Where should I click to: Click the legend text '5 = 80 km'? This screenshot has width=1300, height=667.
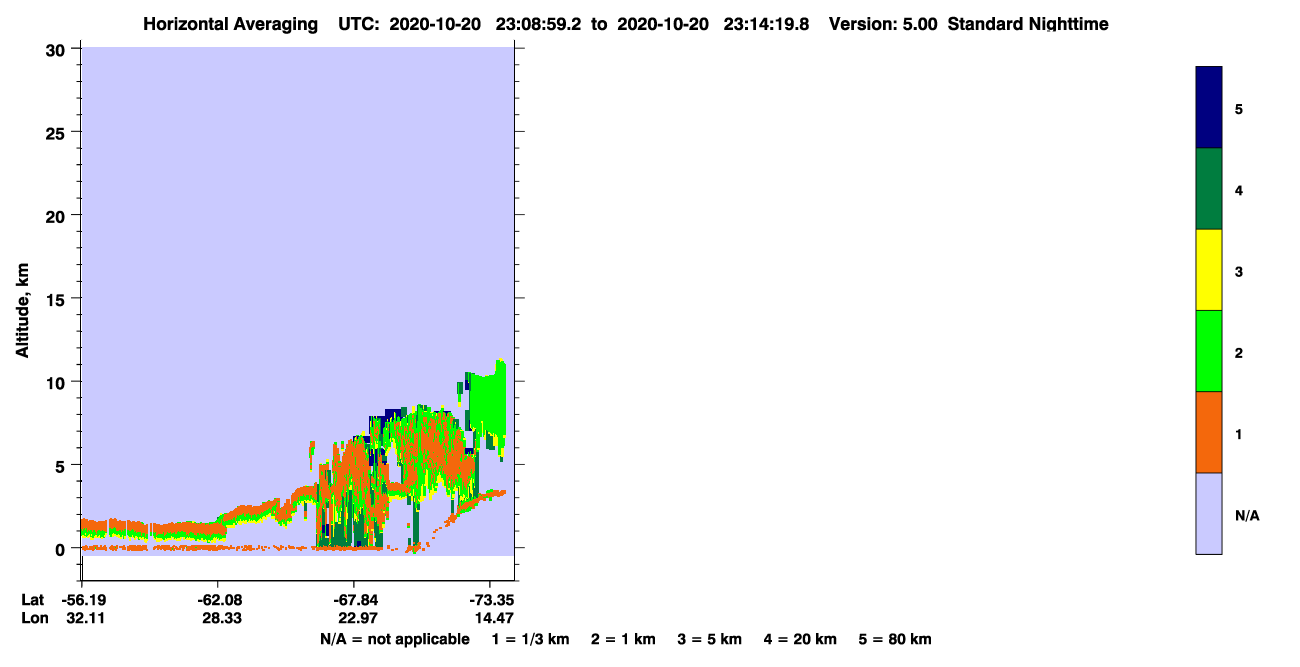895,639
